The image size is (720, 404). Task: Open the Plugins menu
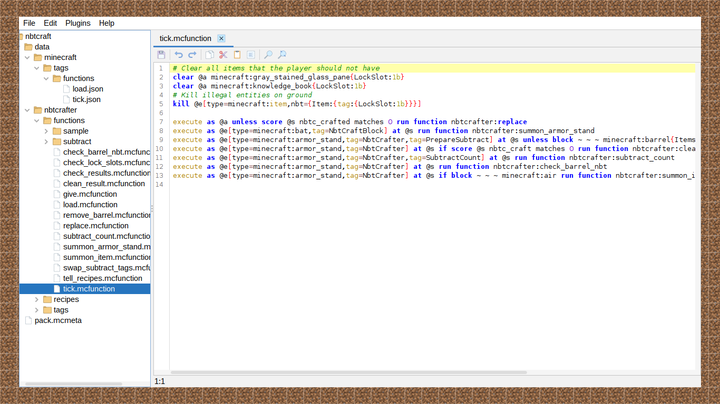click(78, 23)
